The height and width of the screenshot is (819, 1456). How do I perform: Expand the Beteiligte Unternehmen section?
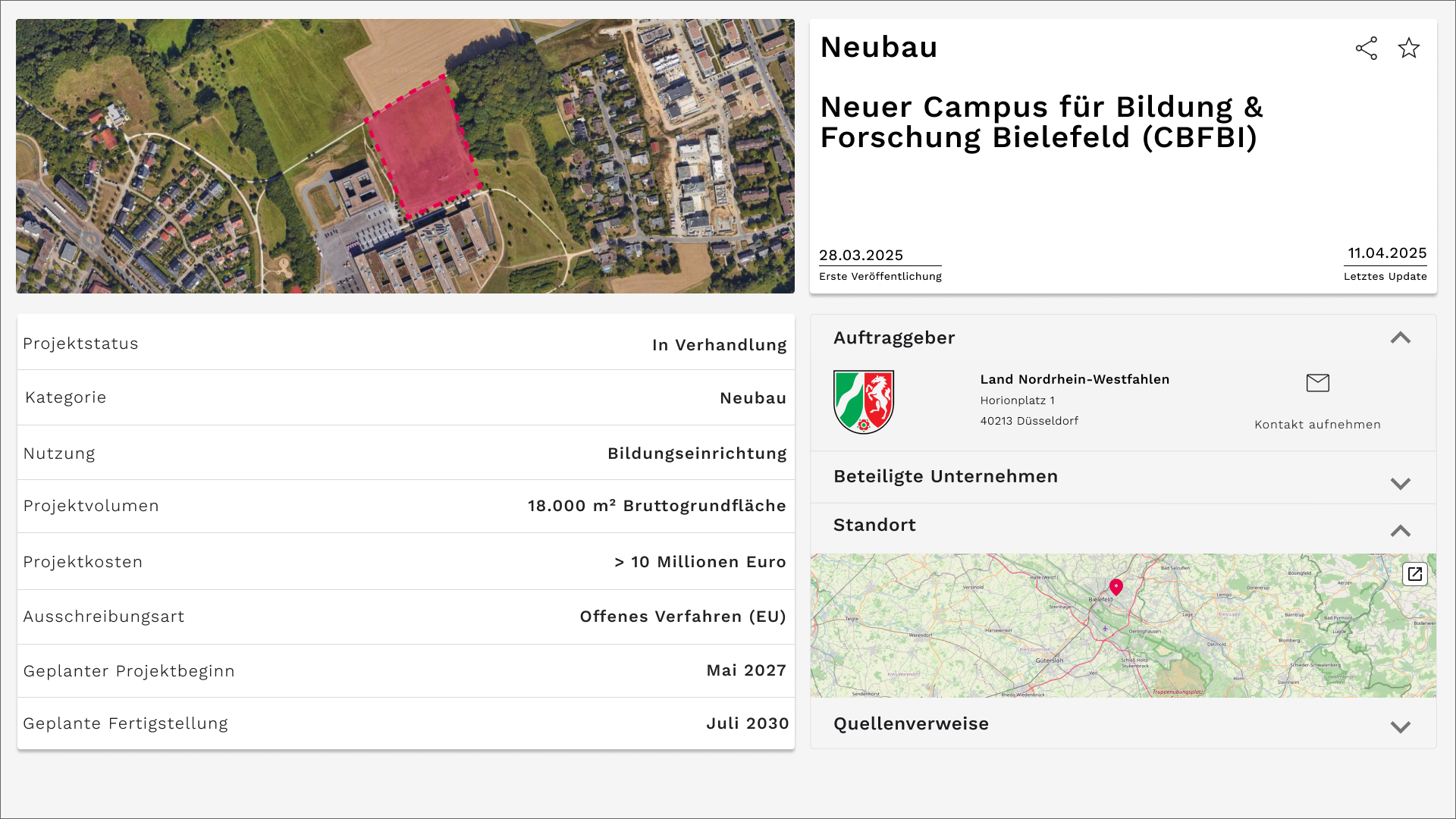click(1400, 483)
